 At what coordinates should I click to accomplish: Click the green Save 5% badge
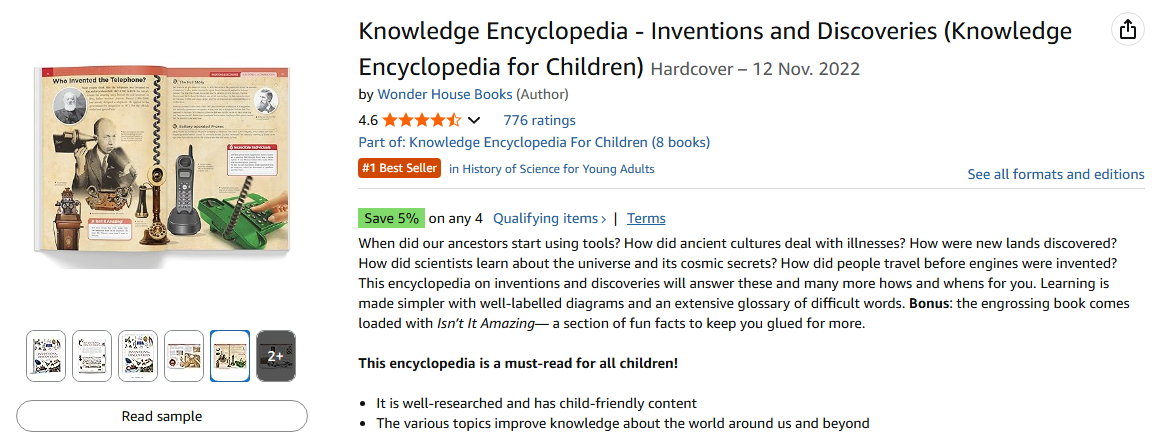(x=391, y=218)
